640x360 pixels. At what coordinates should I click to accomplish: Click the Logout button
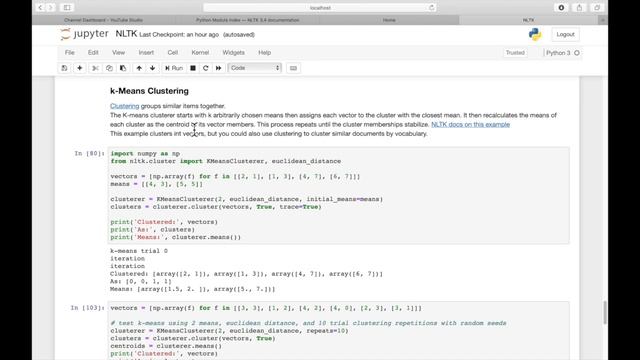coord(565,35)
